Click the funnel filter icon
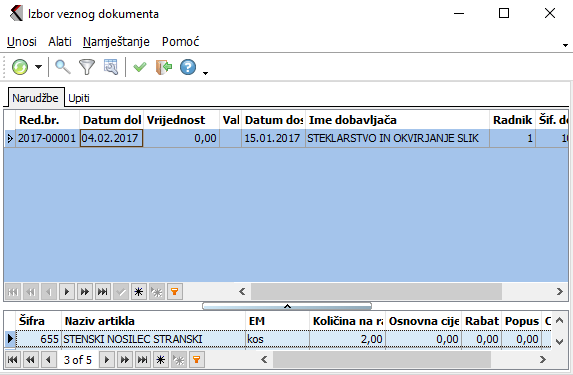This screenshot has height=375, width=573. tap(87, 67)
